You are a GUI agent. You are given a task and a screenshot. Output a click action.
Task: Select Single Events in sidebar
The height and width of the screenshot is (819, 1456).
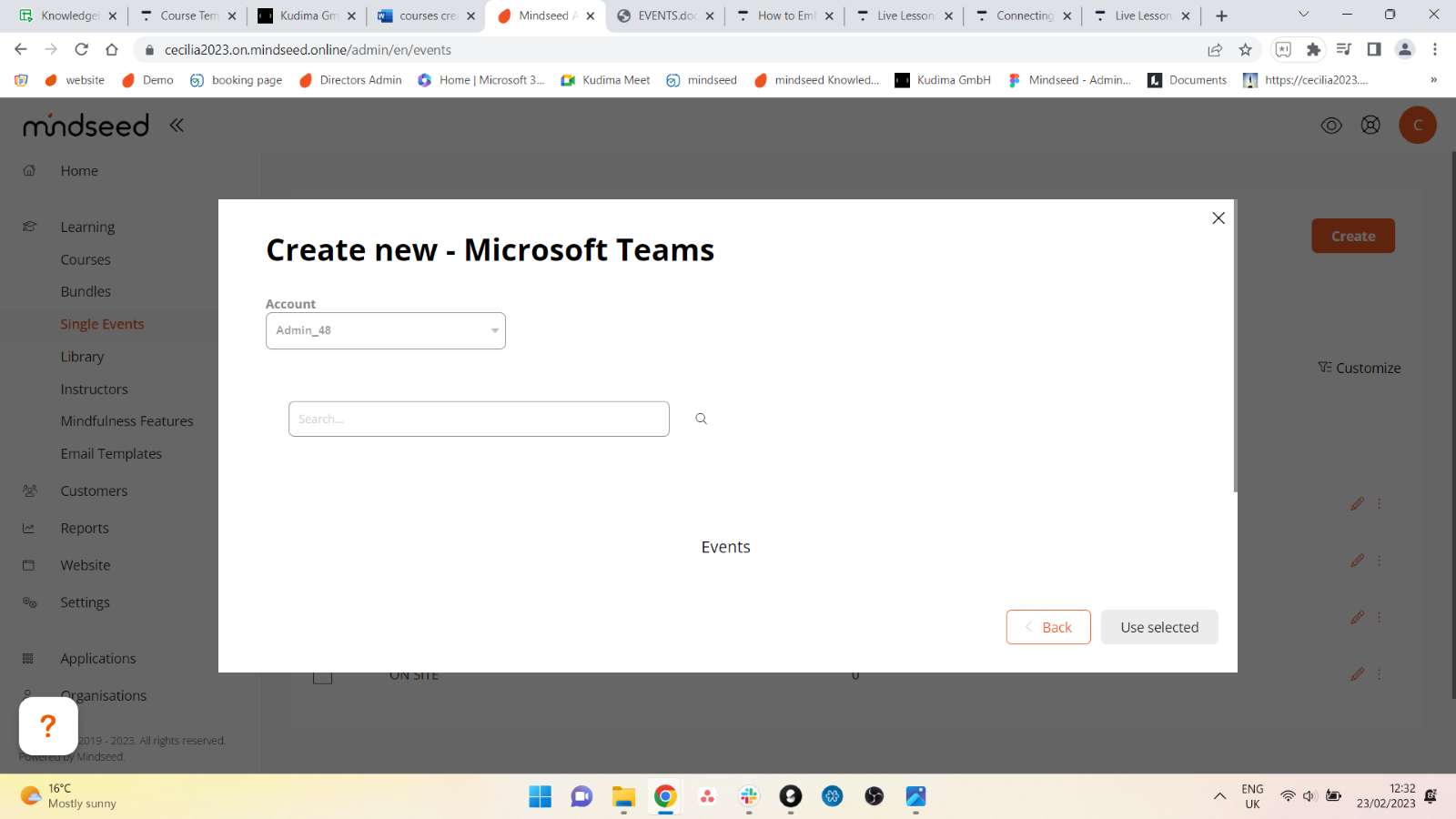(x=102, y=324)
